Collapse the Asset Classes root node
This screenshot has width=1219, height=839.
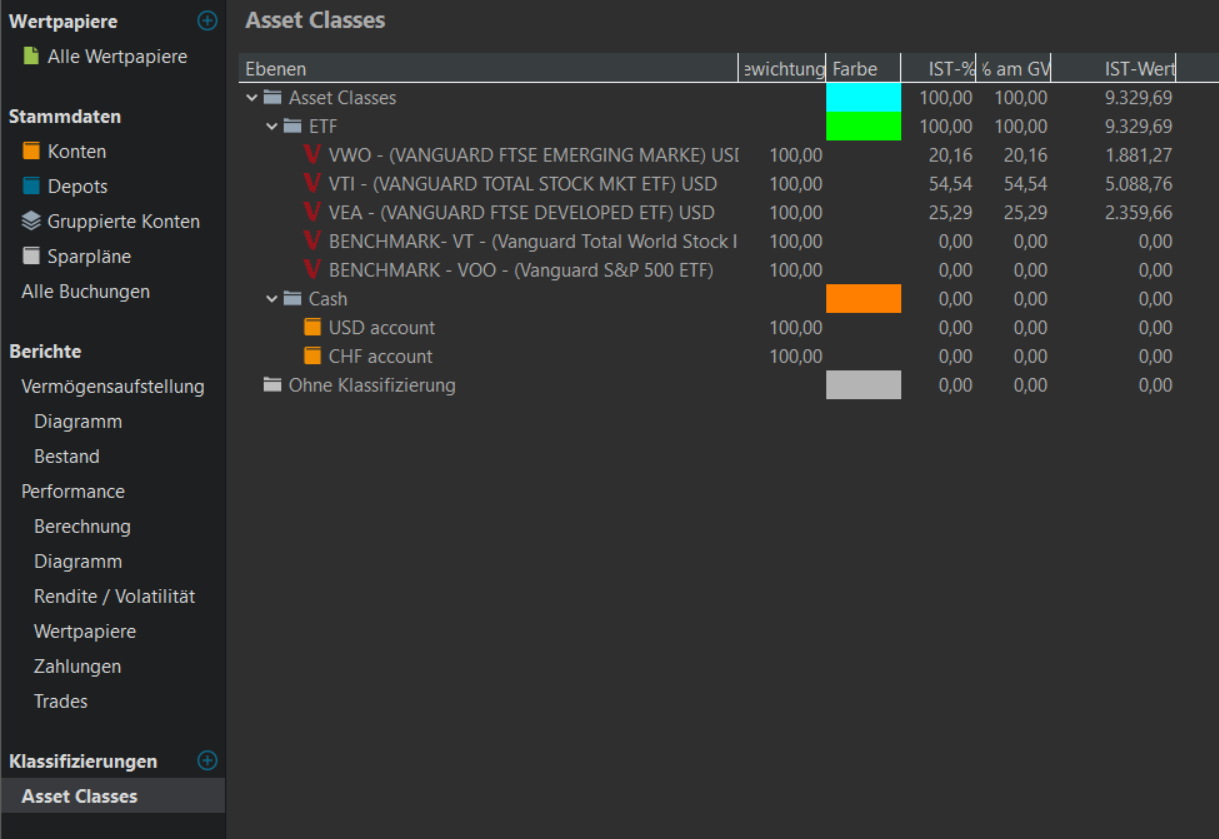(x=251, y=98)
